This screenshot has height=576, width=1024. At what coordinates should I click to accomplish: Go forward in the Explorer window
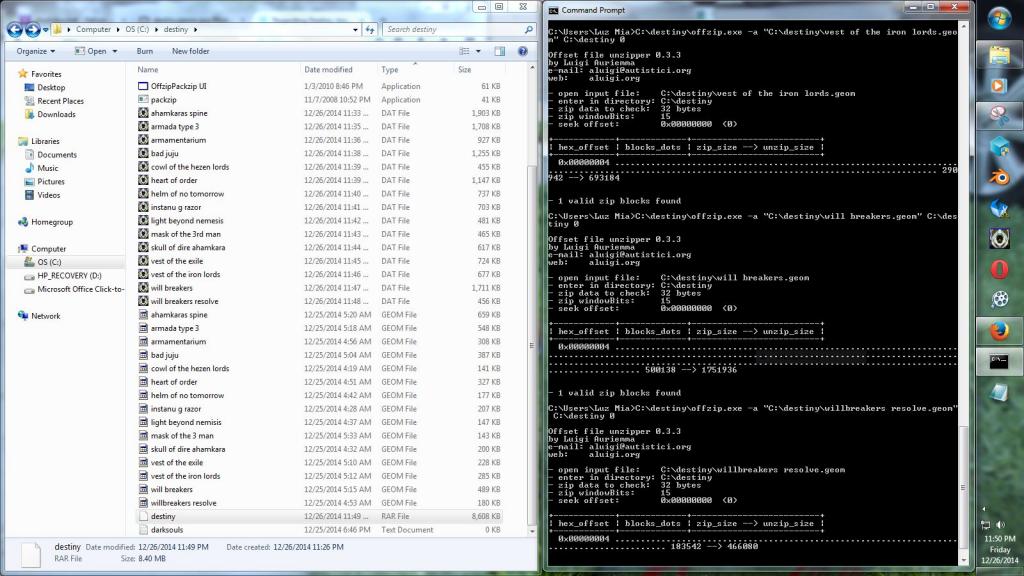[x=32, y=29]
